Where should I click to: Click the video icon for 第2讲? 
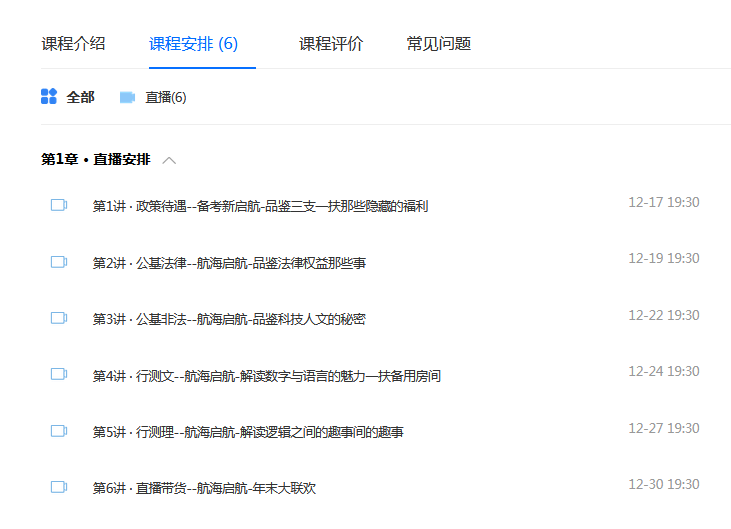[x=59, y=262]
